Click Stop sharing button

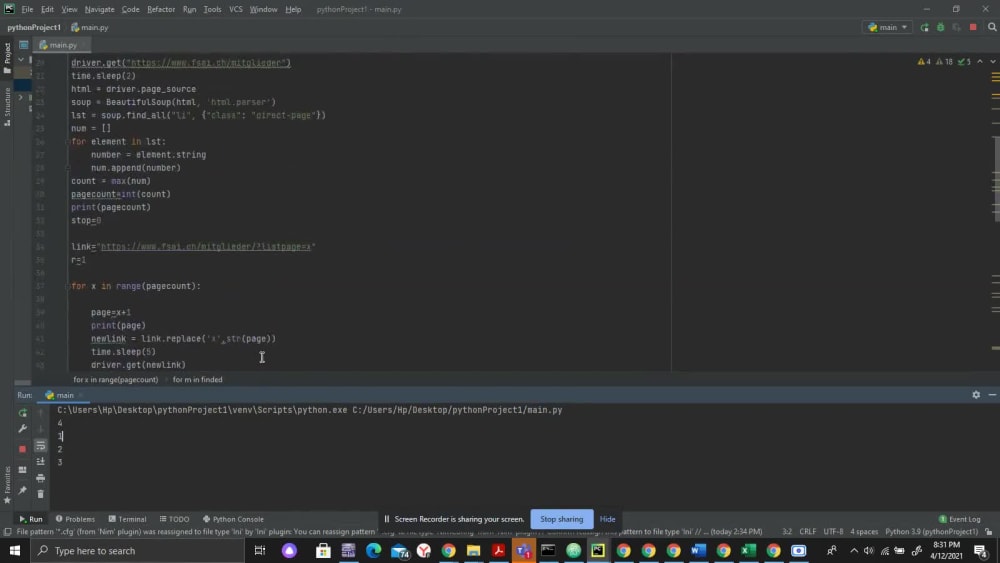[561, 519]
